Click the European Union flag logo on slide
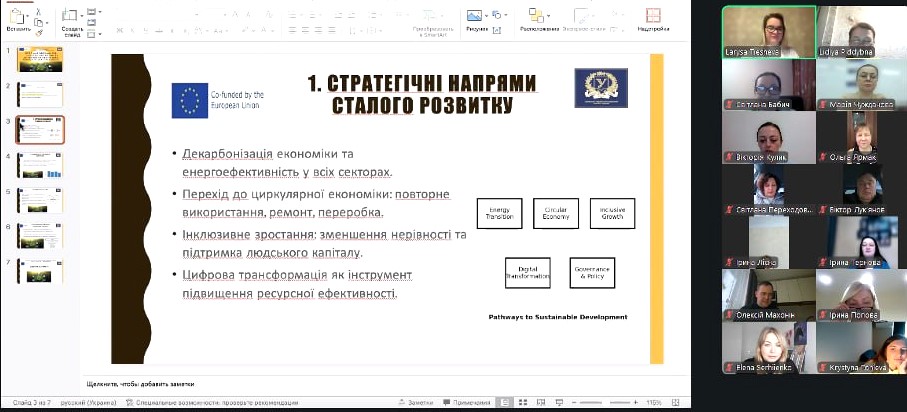The height and width of the screenshot is (412, 907). point(190,100)
